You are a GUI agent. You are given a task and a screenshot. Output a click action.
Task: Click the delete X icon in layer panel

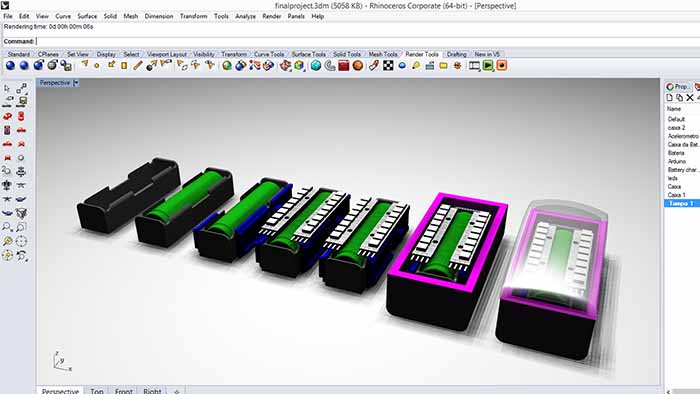click(690, 97)
